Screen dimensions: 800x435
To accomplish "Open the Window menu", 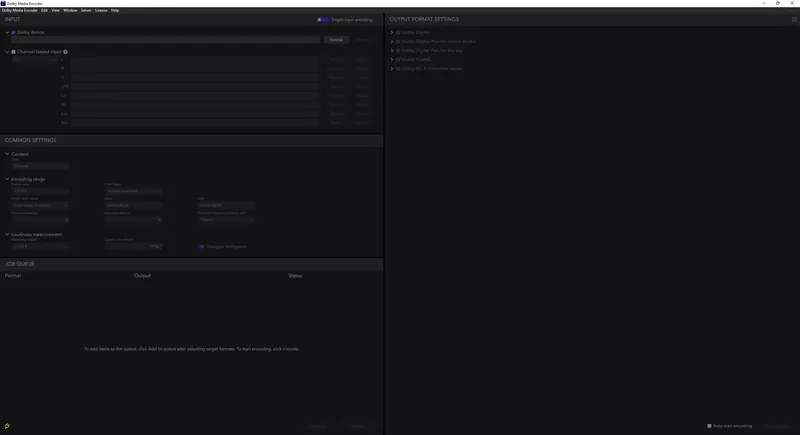I will 70,10.
